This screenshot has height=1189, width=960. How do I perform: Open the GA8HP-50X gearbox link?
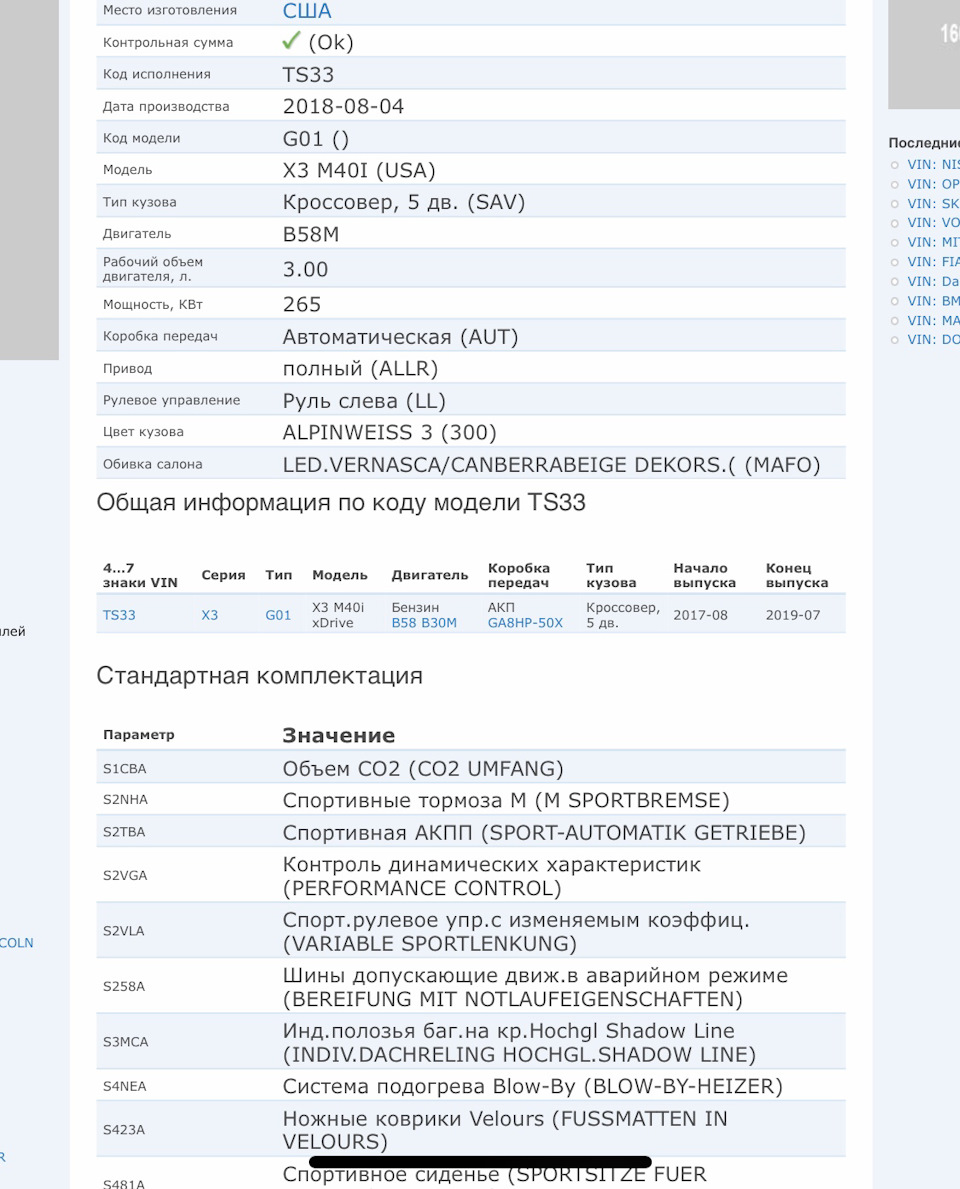click(525, 623)
